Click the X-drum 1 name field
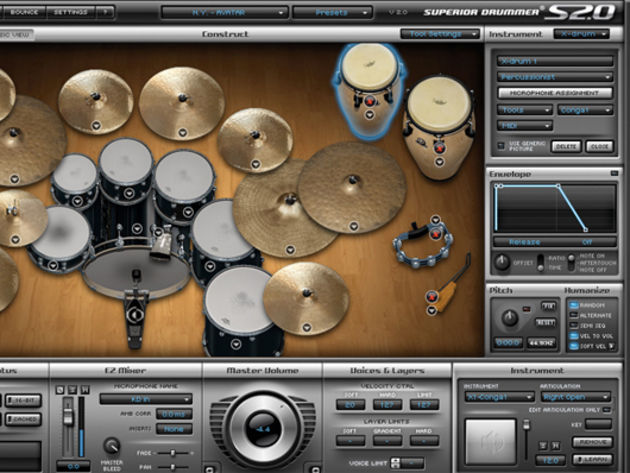 pyautogui.click(x=555, y=61)
